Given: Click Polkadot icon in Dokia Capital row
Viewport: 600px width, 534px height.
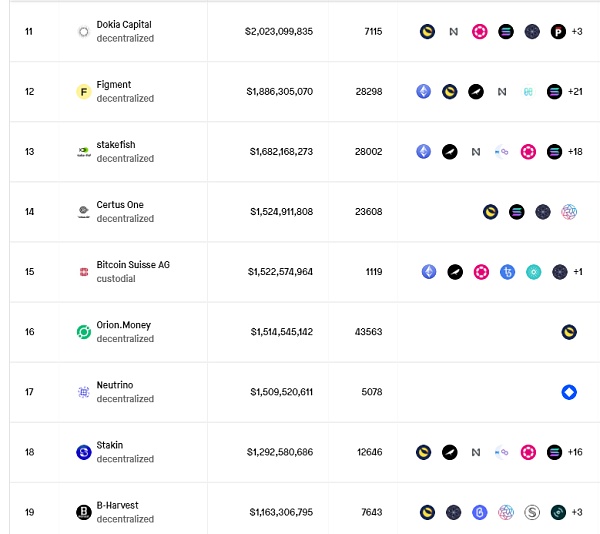Looking at the screenshot, I should 480,32.
